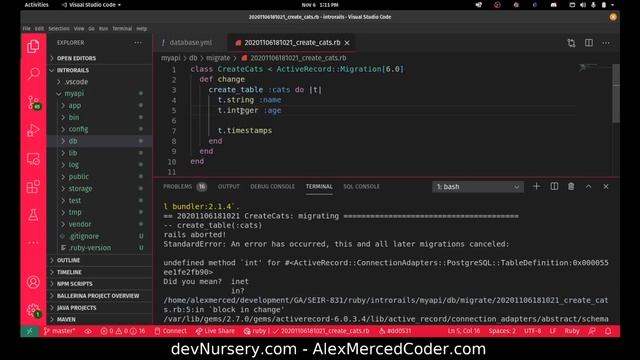Screen dimensions: 640x360
Task: Click Connect in status bar
Action: tap(170, 331)
